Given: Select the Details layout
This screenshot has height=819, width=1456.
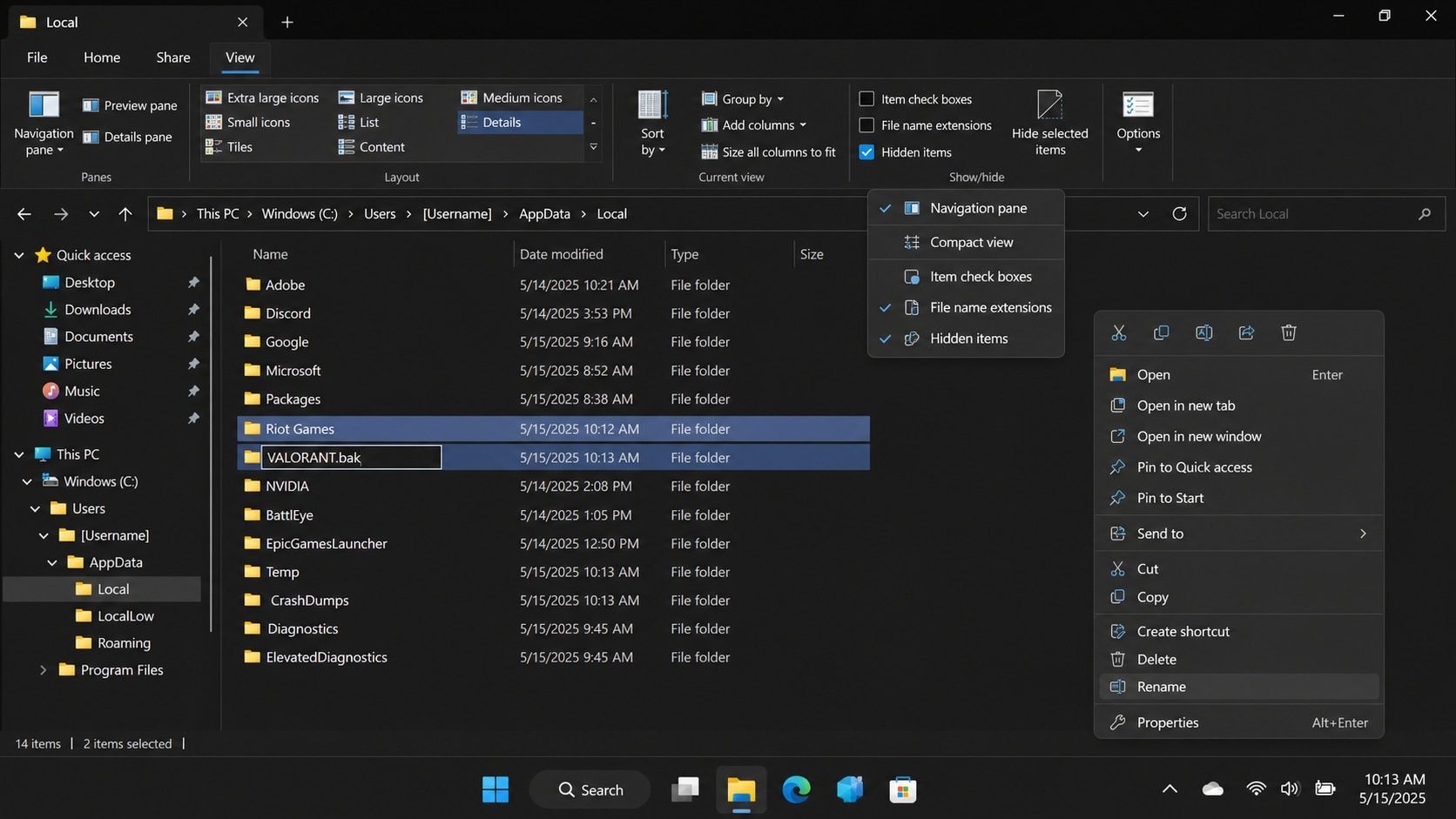Looking at the screenshot, I should click(520, 122).
